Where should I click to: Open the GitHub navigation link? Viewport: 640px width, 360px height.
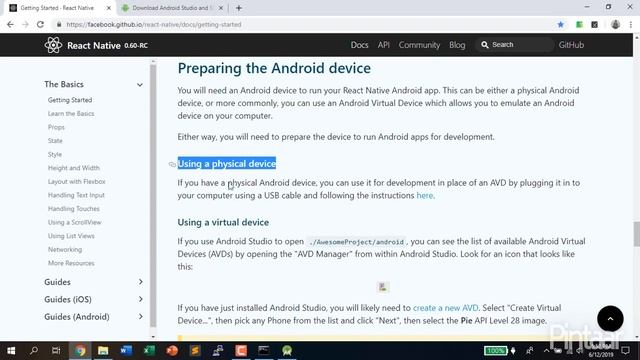pyautogui.click(x=571, y=45)
